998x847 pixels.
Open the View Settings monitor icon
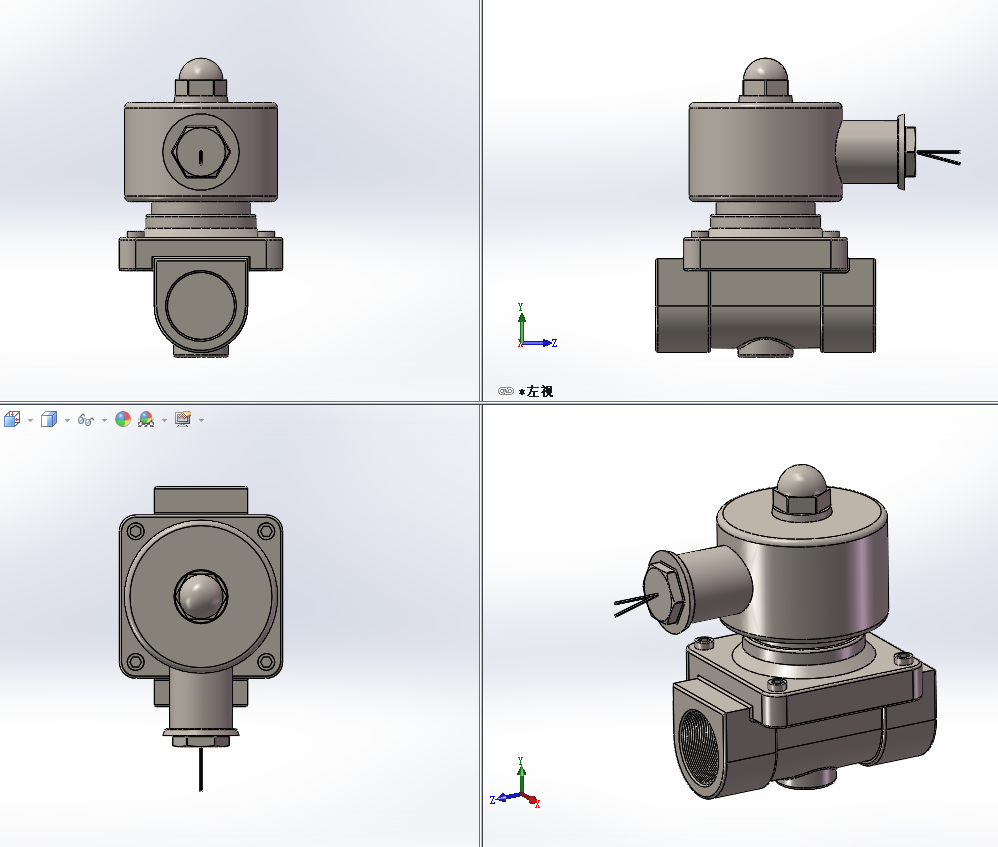183,419
